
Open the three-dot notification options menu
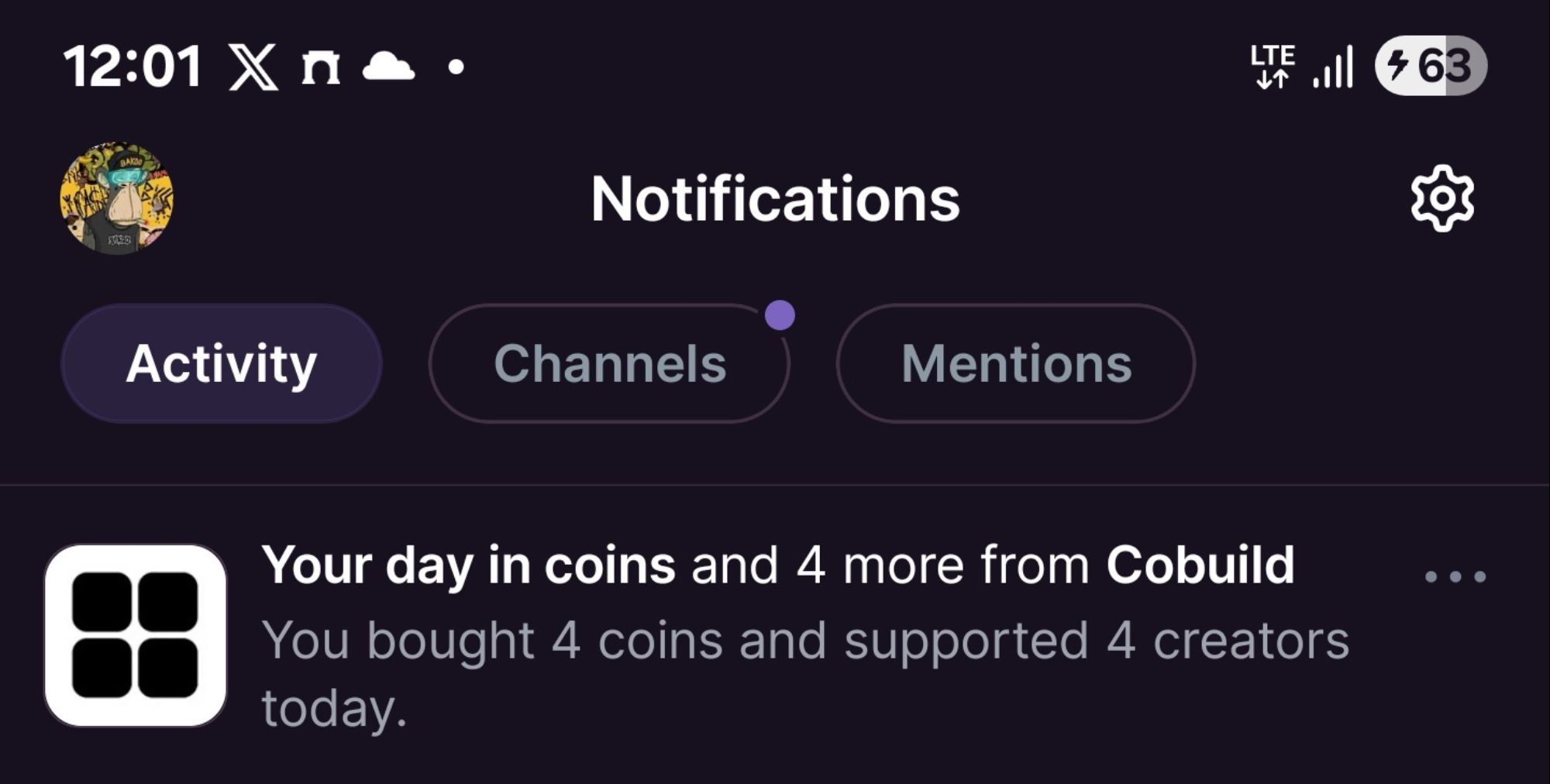tap(1455, 576)
